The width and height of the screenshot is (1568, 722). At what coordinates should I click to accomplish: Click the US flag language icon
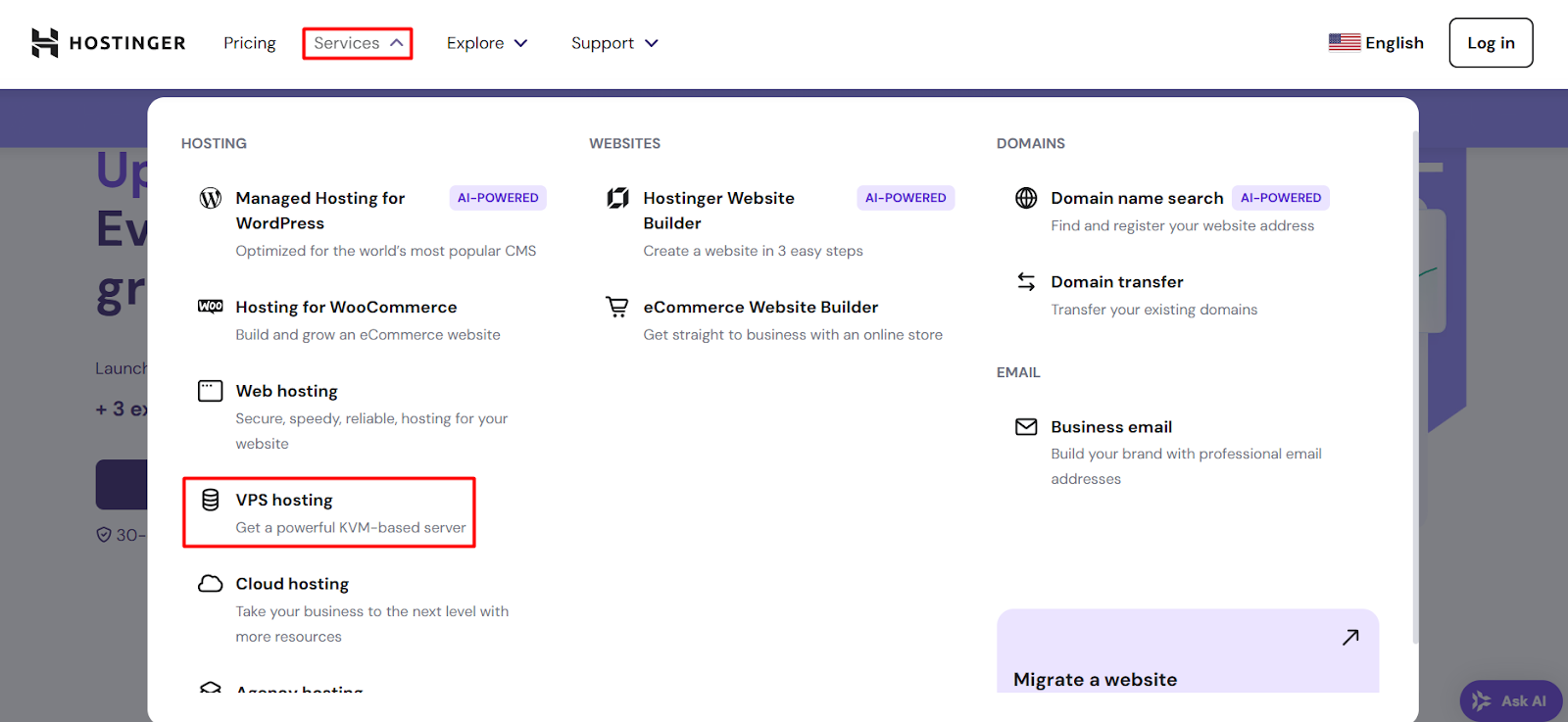pos(1345,42)
